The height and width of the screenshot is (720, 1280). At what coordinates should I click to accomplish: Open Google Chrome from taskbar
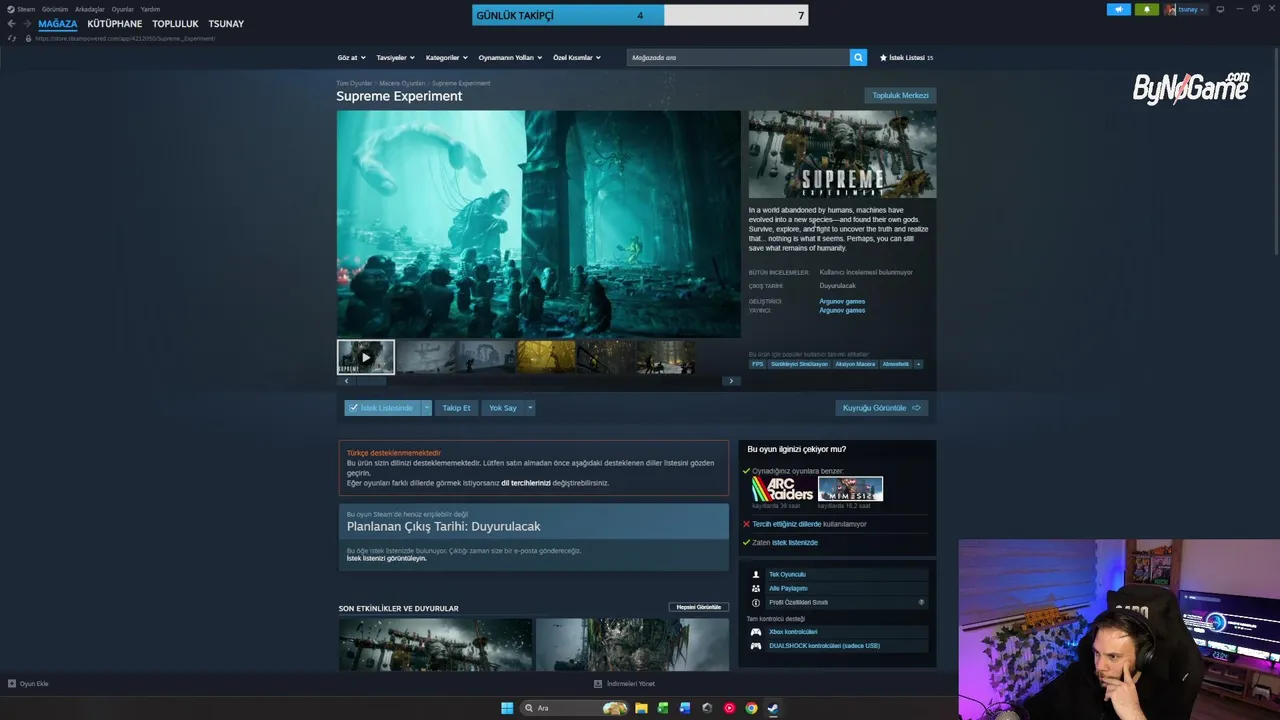[x=751, y=708]
